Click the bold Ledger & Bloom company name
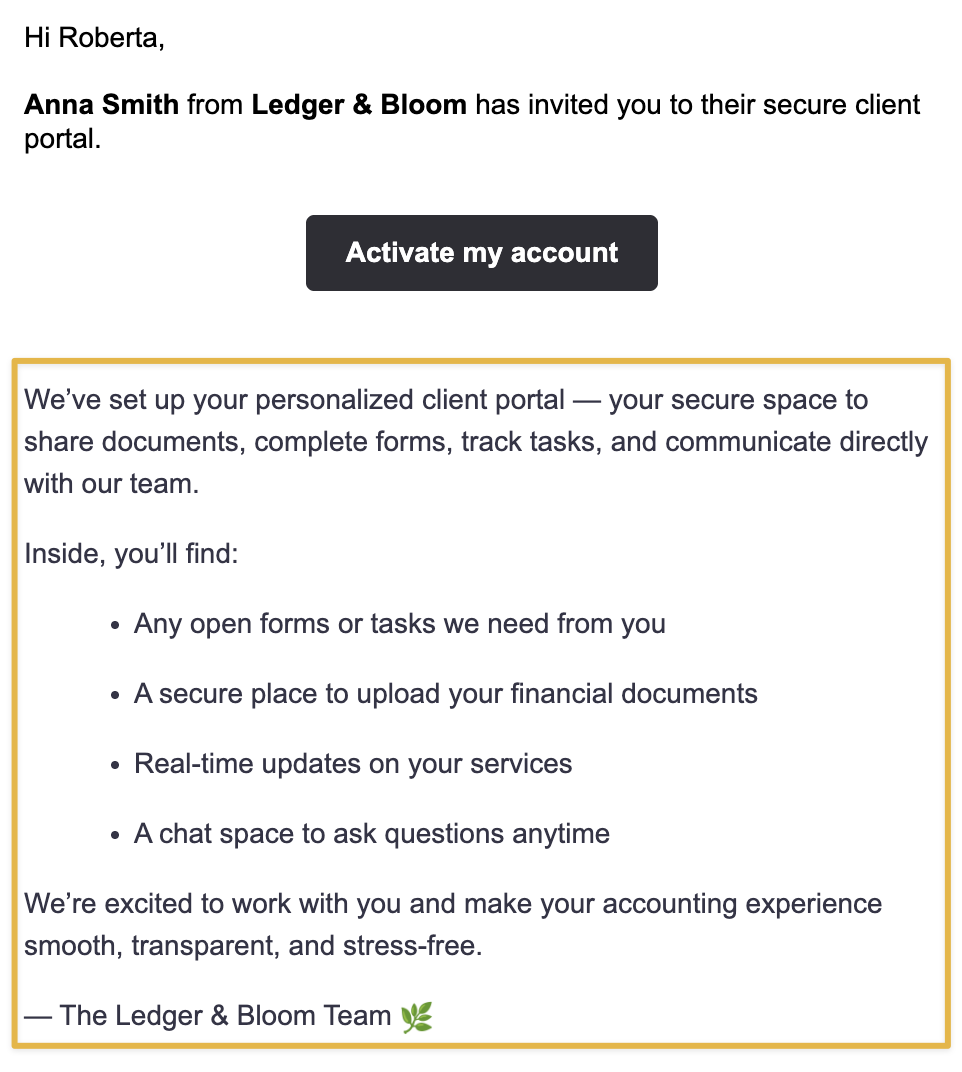This screenshot has height=1072, width=962. point(359,105)
